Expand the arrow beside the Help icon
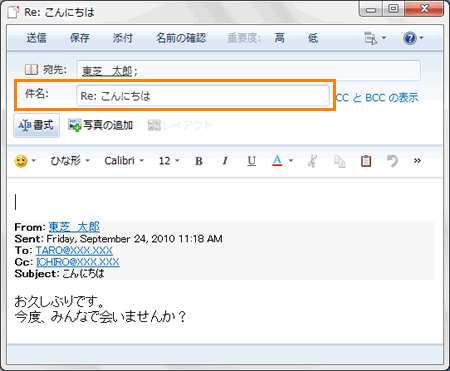 [421, 38]
